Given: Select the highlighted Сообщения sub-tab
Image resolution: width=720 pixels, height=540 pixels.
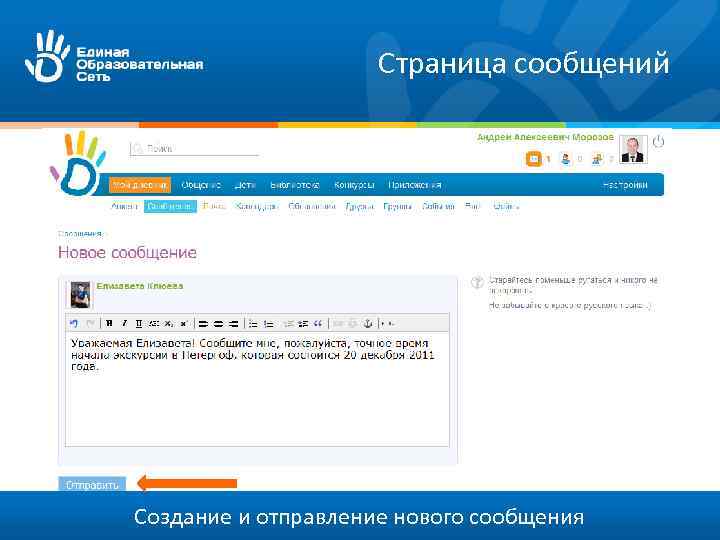Looking at the screenshot, I should click(170, 207).
